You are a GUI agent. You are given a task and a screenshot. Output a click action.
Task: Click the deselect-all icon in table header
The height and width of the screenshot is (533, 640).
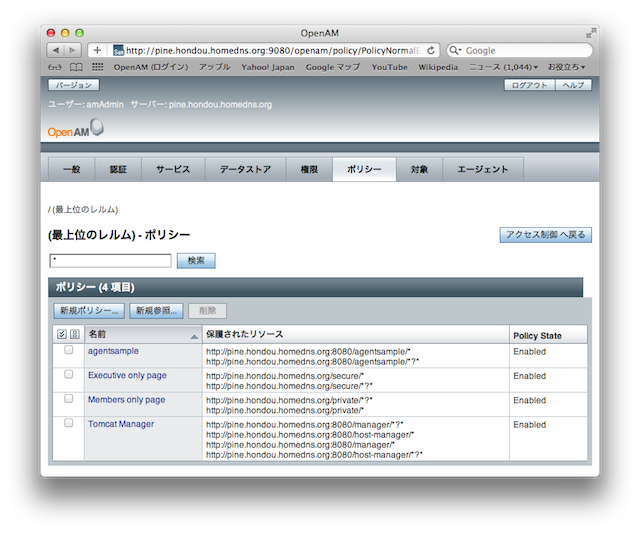tap(74, 334)
